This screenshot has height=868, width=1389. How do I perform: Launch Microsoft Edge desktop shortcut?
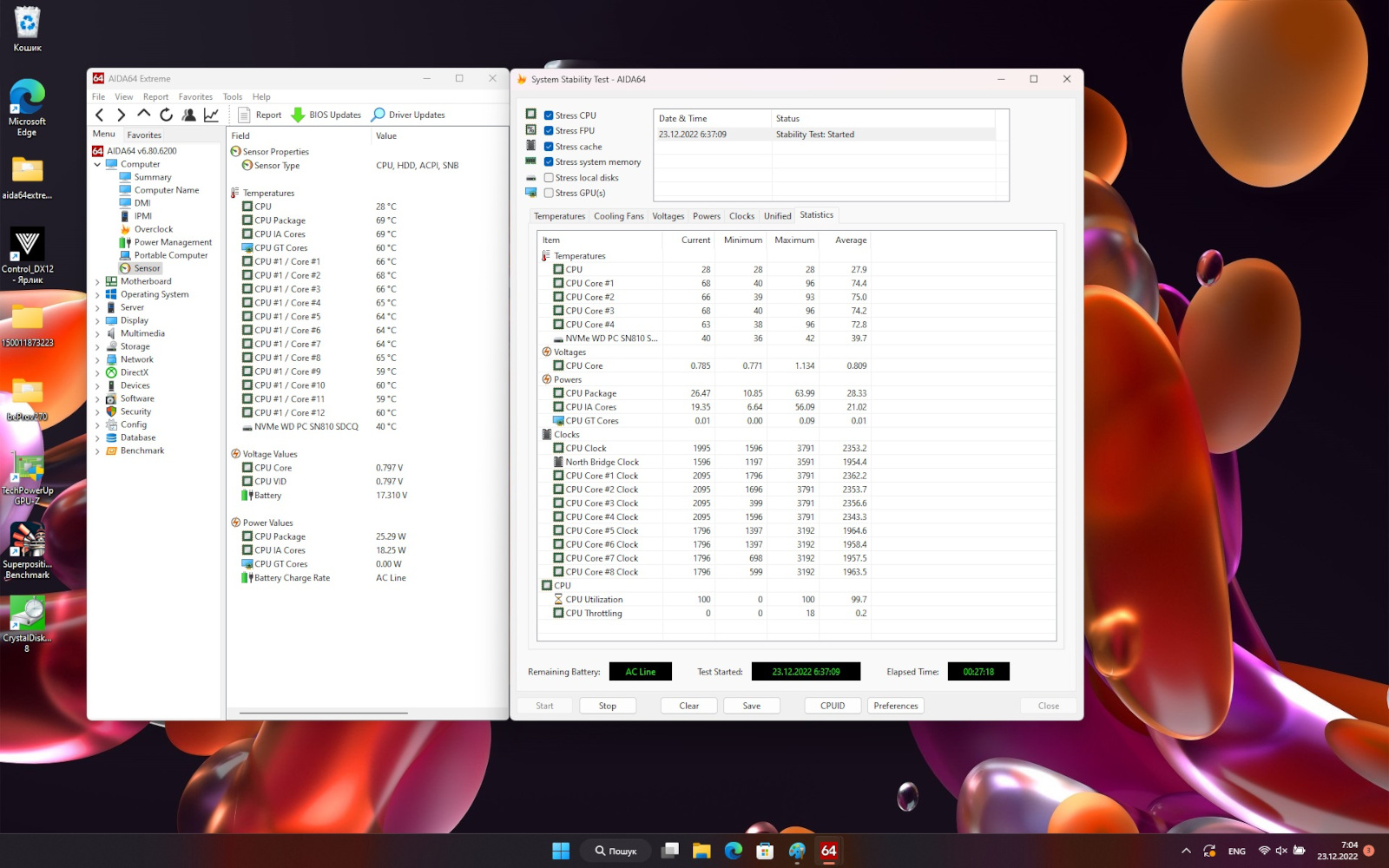pyautogui.click(x=27, y=108)
